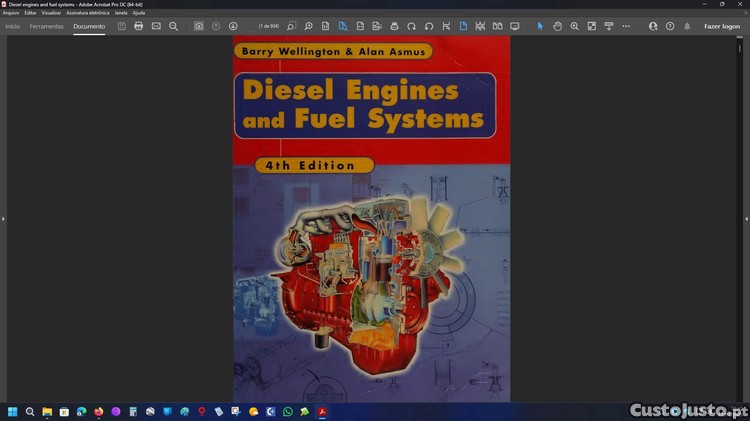750x421 pixels.
Task: Expand the left navigation pane arrow
Action: pyautogui.click(x=3, y=218)
